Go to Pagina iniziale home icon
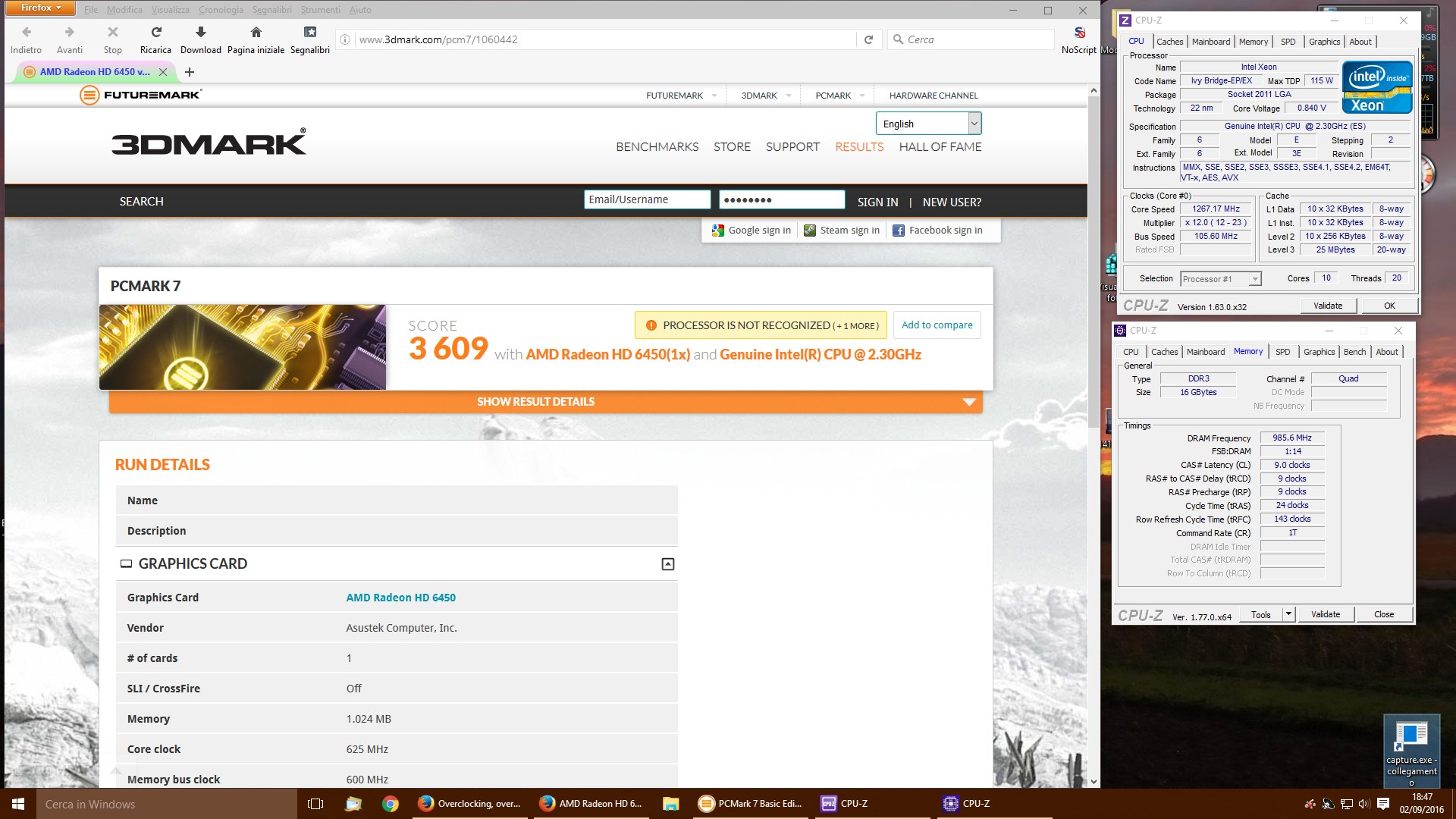This screenshot has width=1456, height=819. pyautogui.click(x=256, y=32)
